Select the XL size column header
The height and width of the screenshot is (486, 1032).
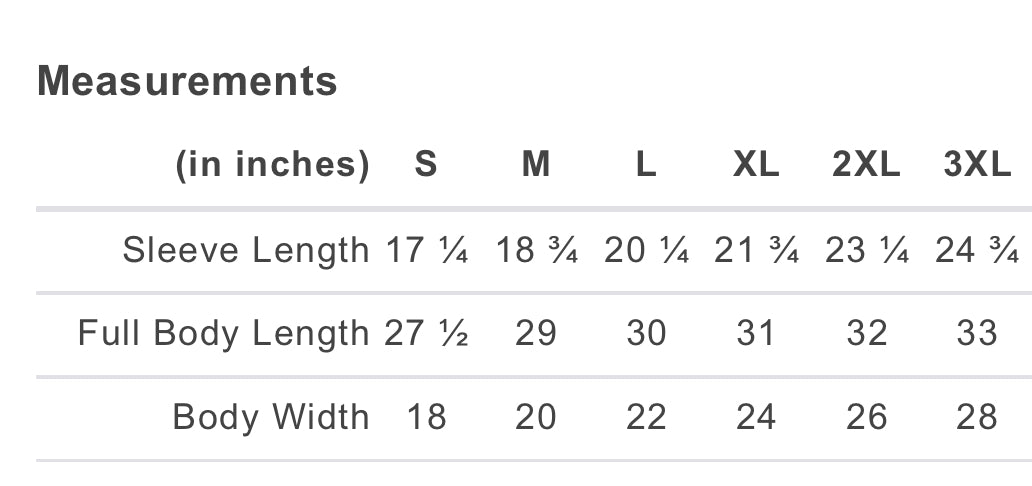pos(756,164)
